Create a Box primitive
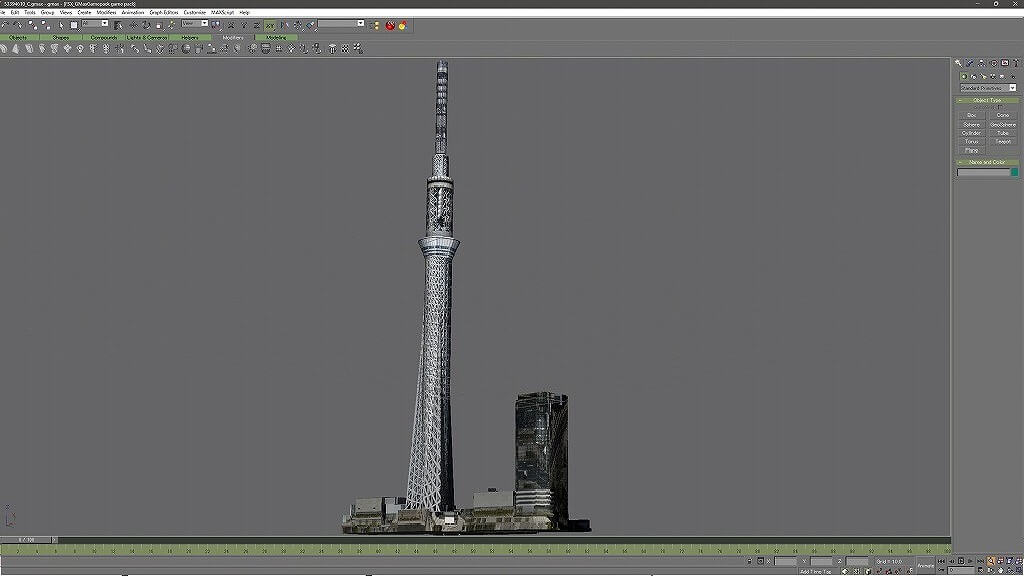Viewport: 1024px width, 576px height. tap(971, 115)
